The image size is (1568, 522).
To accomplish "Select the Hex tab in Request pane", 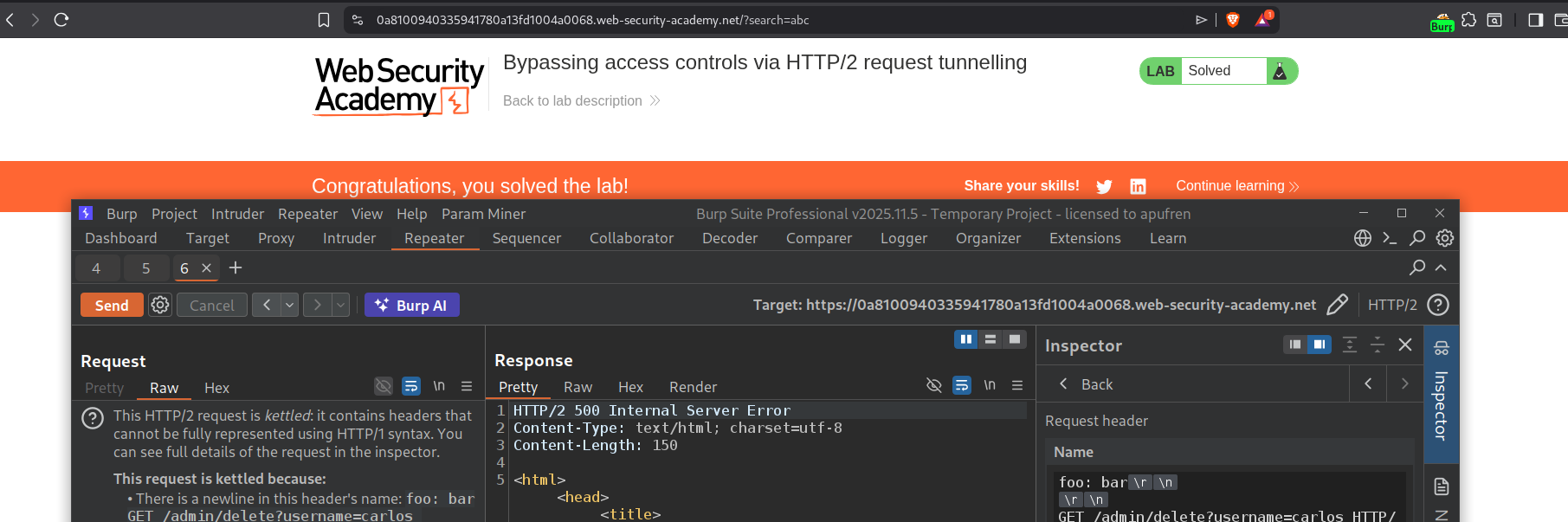I will point(216,388).
